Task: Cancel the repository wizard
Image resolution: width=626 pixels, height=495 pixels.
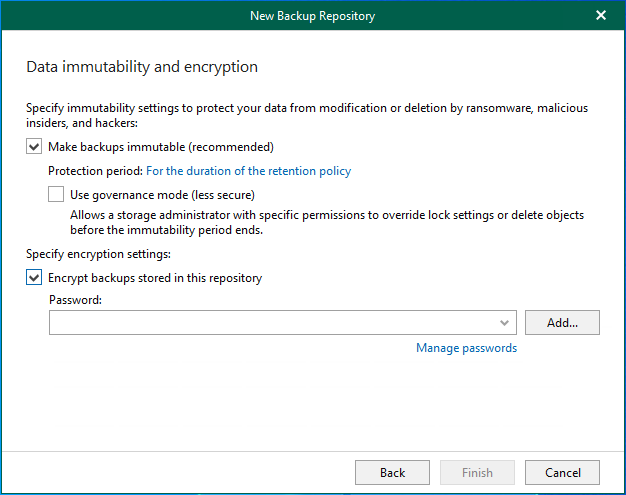Action: (x=562, y=472)
